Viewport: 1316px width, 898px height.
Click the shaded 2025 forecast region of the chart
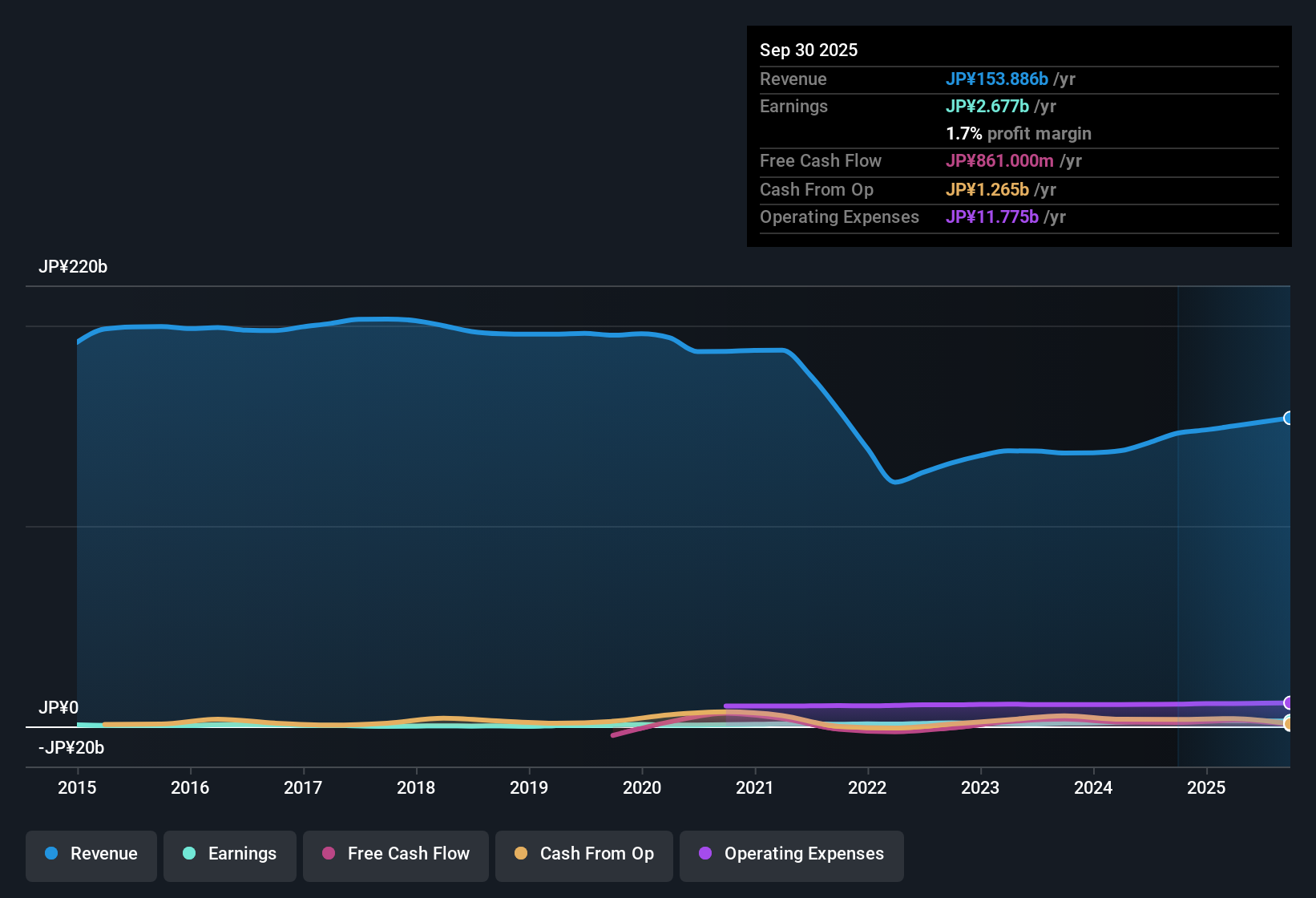[1234, 521]
